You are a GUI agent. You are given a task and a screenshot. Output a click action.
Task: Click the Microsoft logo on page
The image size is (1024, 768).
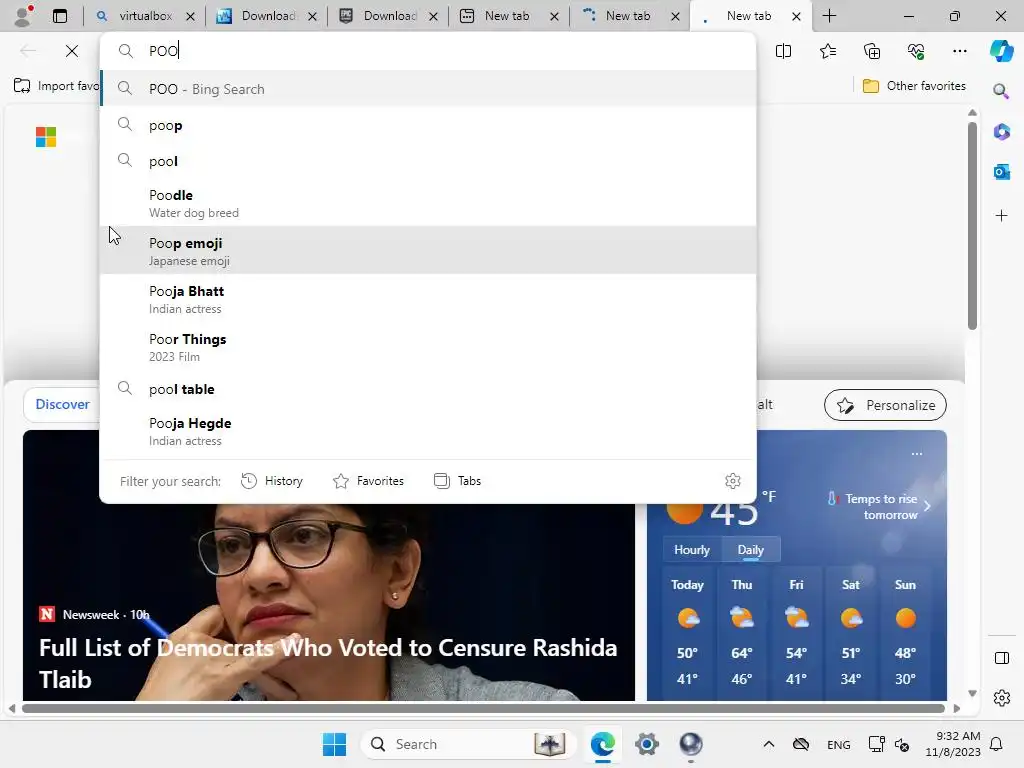tap(46, 137)
